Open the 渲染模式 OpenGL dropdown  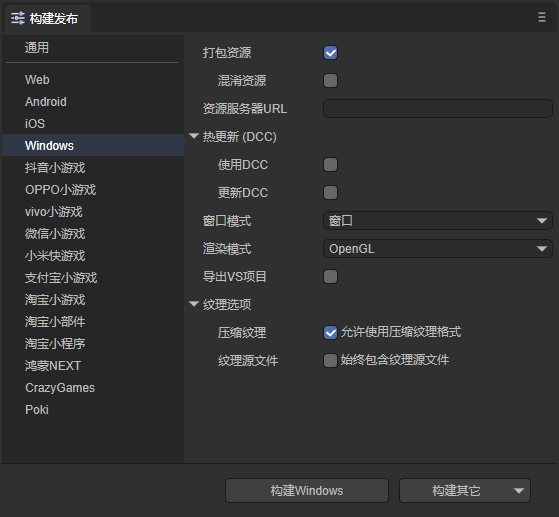click(x=438, y=249)
